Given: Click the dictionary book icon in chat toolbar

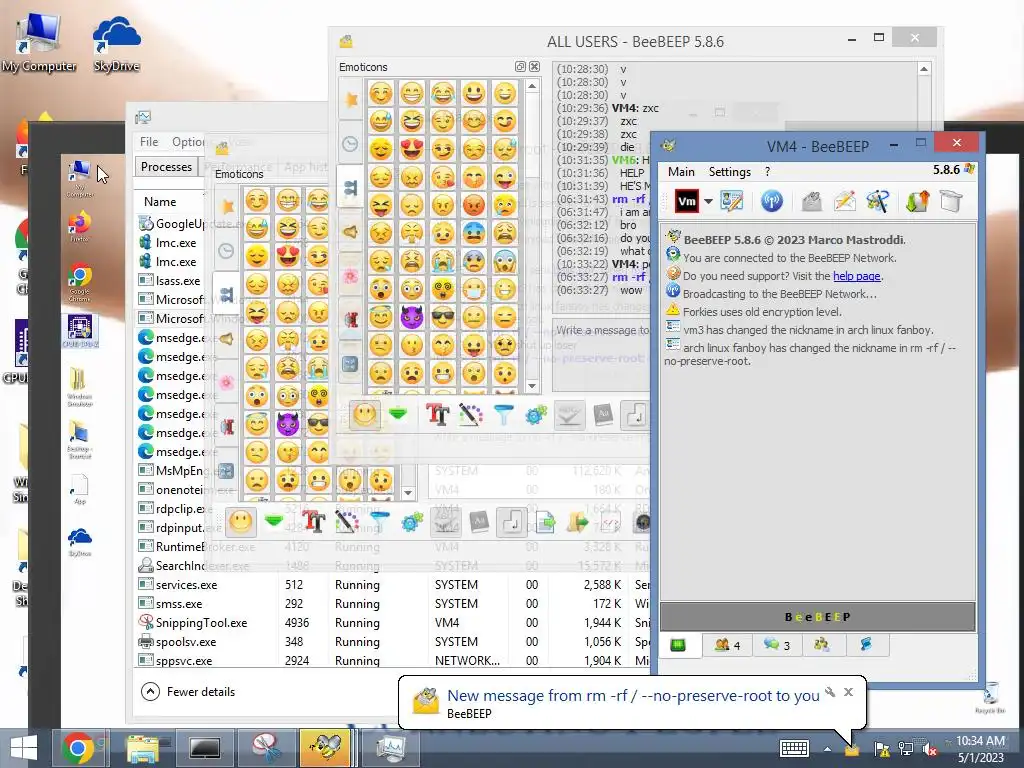Looking at the screenshot, I should [603, 415].
